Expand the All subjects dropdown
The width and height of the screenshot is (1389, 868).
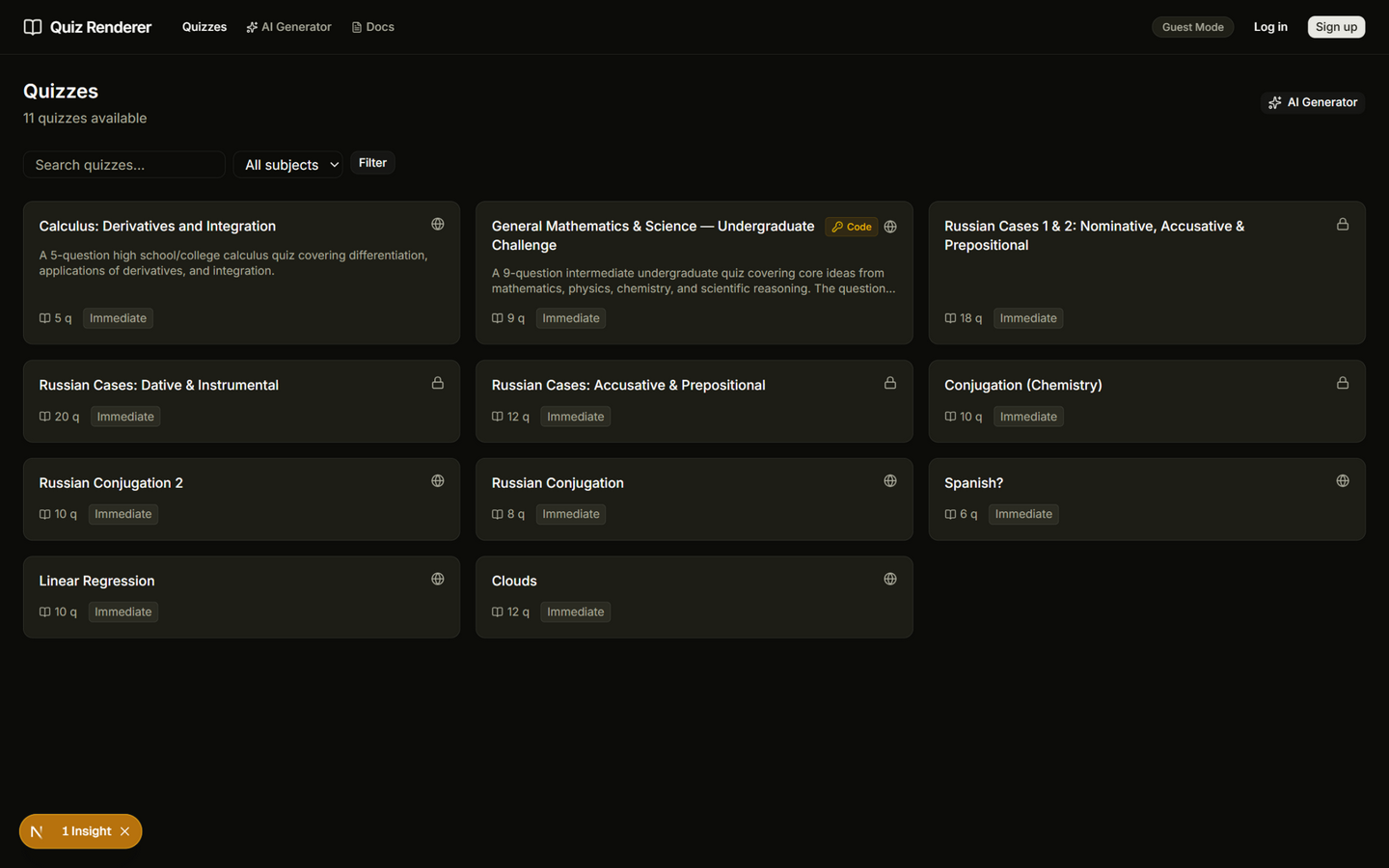point(288,165)
